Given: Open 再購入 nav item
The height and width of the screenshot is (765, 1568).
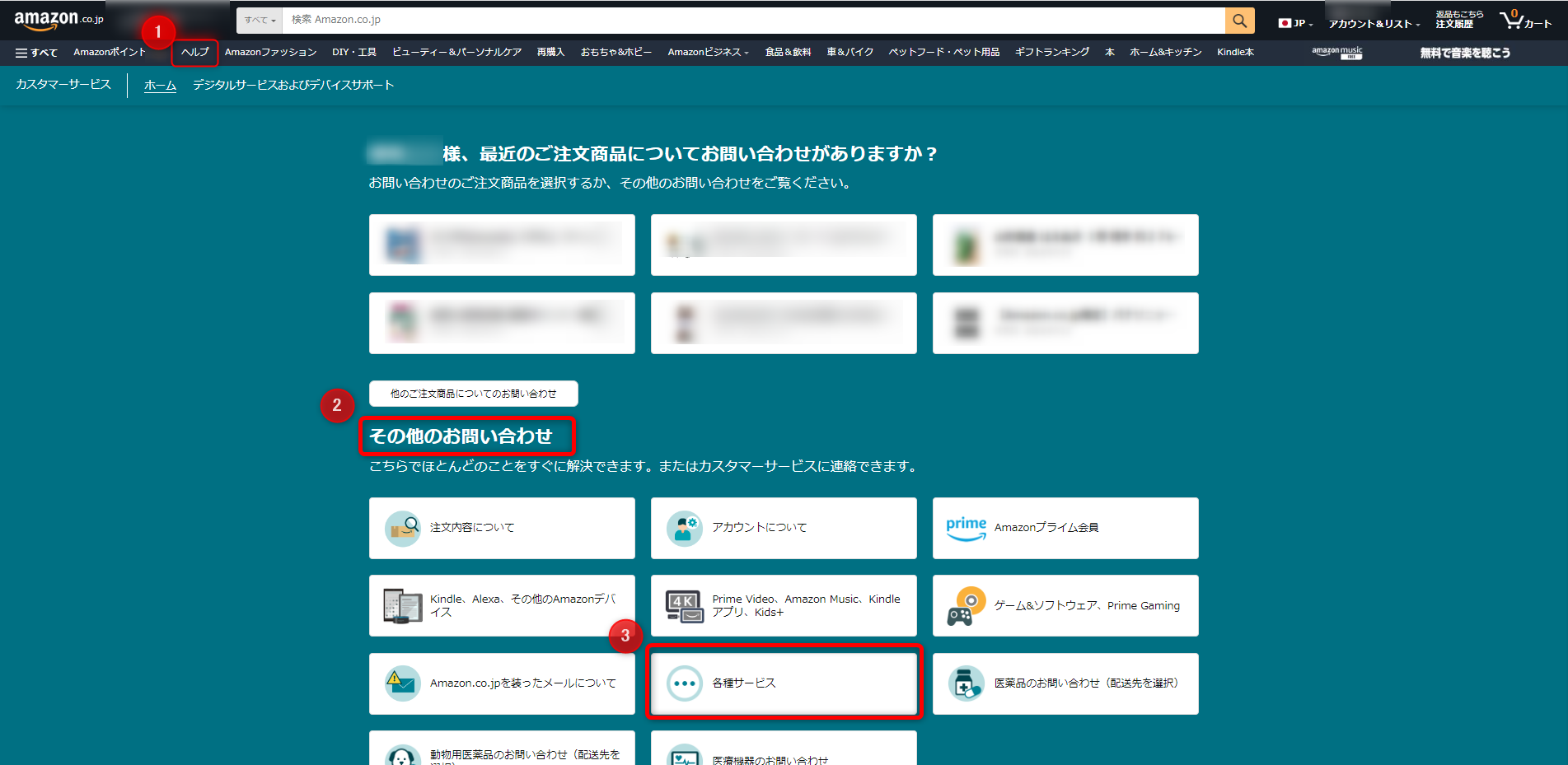Looking at the screenshot, I should pos(550,53).
